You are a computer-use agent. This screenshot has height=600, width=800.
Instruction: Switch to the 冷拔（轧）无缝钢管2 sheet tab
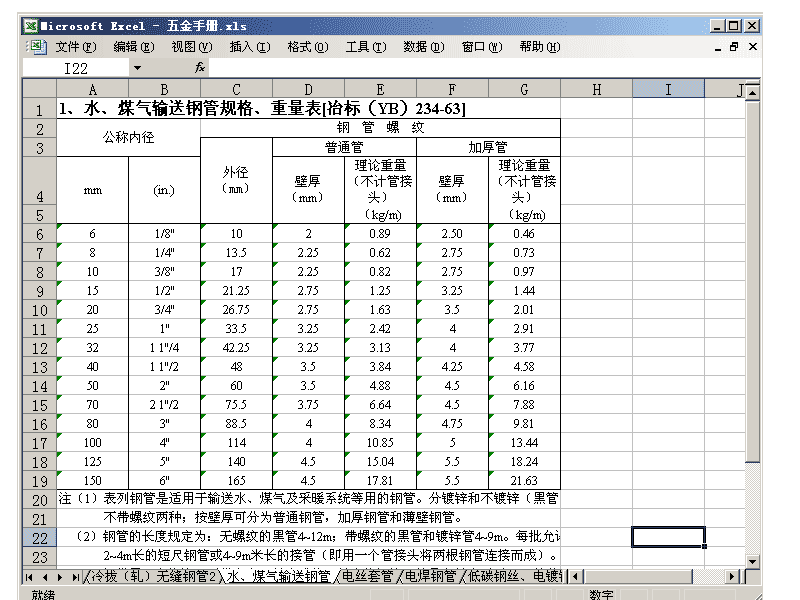coord(153,576)
